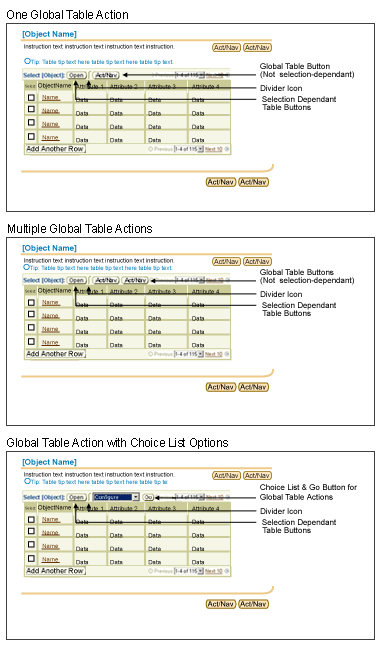This screenshot has width=376, height=650.
Task: Open the Configure choice list dropdown
Action: click(x=136, y=497)
